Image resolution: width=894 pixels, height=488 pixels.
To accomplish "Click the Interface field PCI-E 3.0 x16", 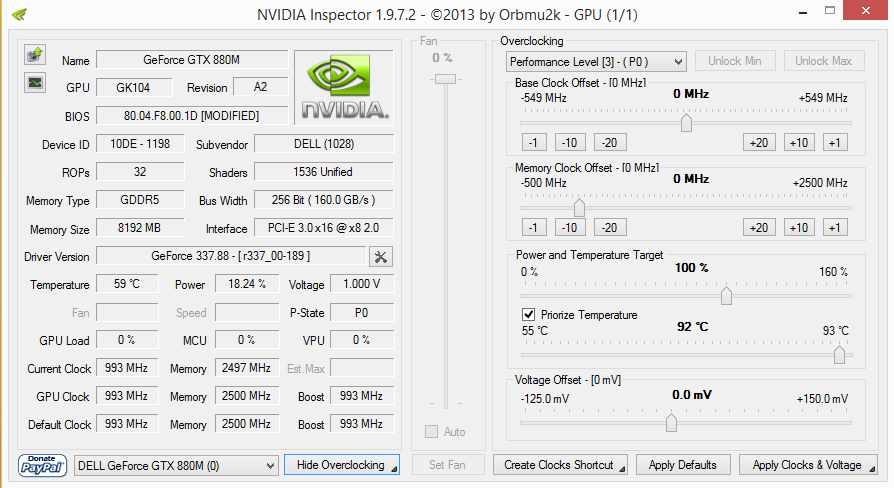I will point(324,228).
